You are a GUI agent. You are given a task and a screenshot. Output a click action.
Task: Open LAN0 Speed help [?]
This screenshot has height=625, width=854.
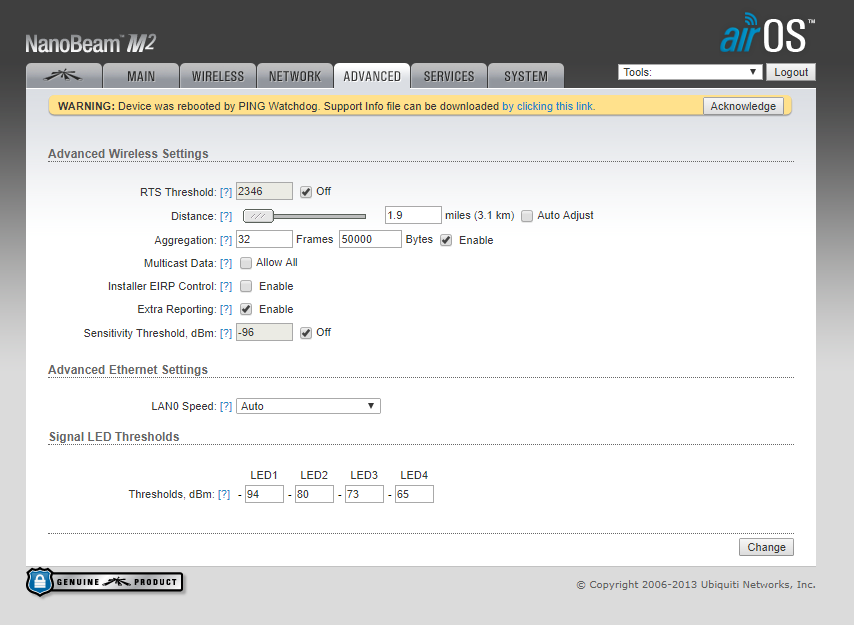pos(226,406)
